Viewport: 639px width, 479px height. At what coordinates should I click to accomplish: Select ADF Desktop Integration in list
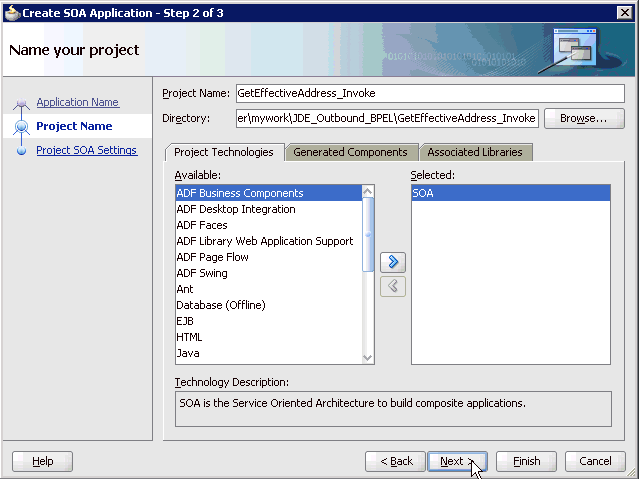point(269,209)
